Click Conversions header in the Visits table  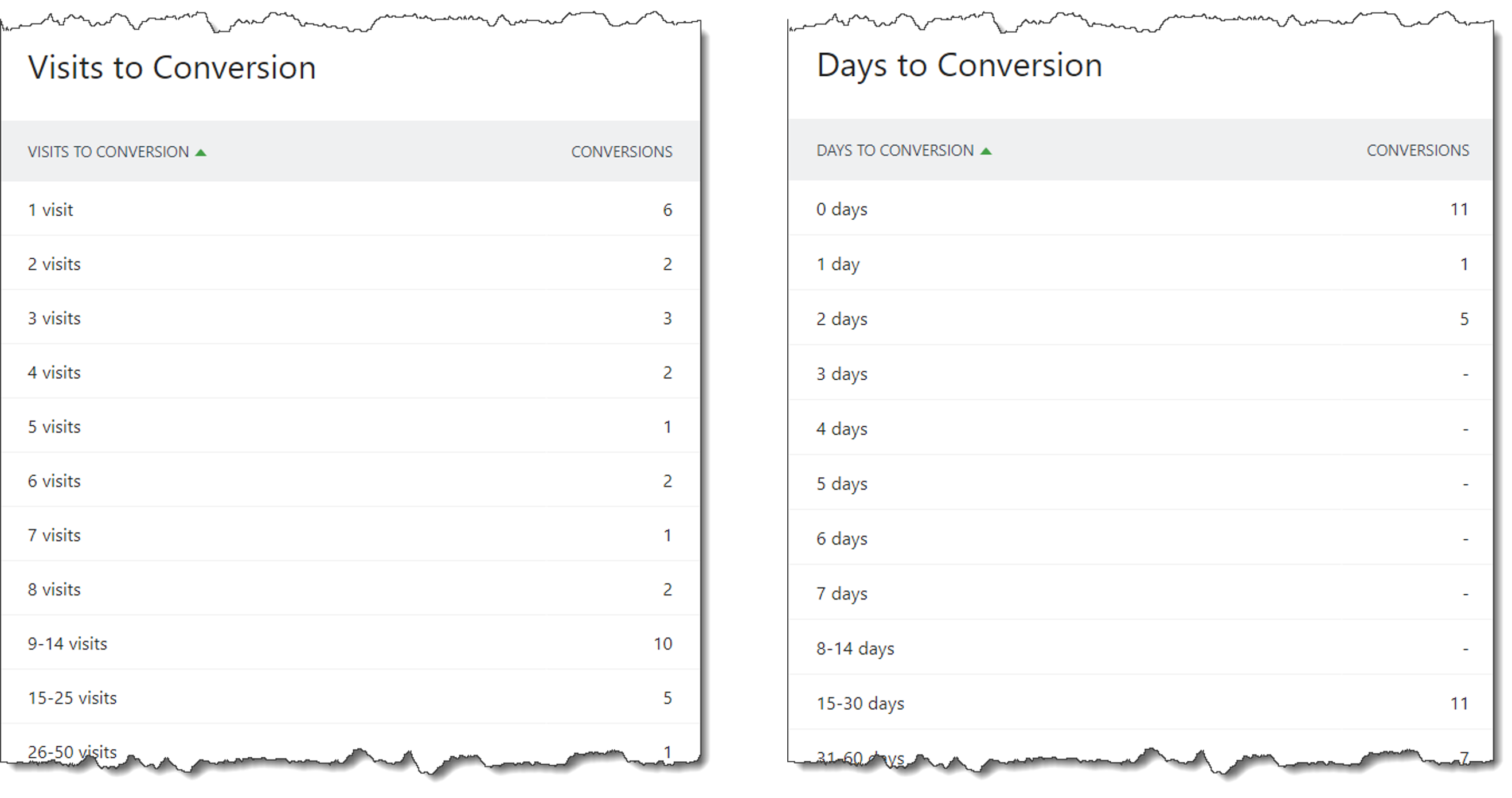(x=621, y=152)
